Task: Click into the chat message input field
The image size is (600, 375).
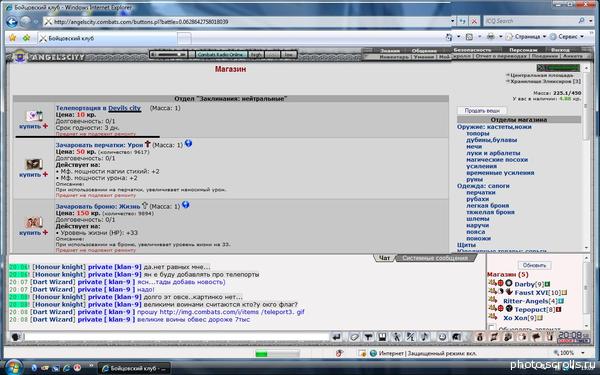Action: coord(176,337)
